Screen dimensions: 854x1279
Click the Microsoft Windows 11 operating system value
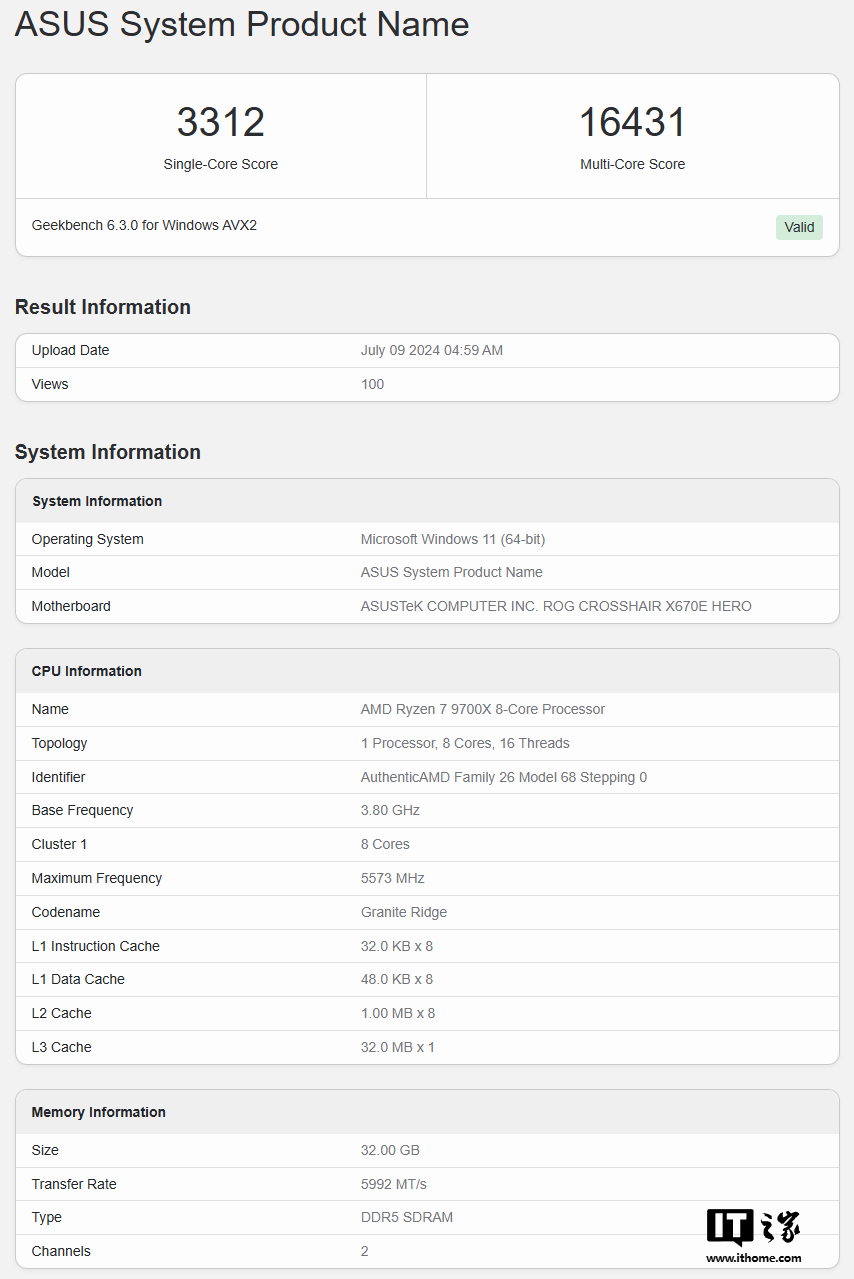point(452,539)
